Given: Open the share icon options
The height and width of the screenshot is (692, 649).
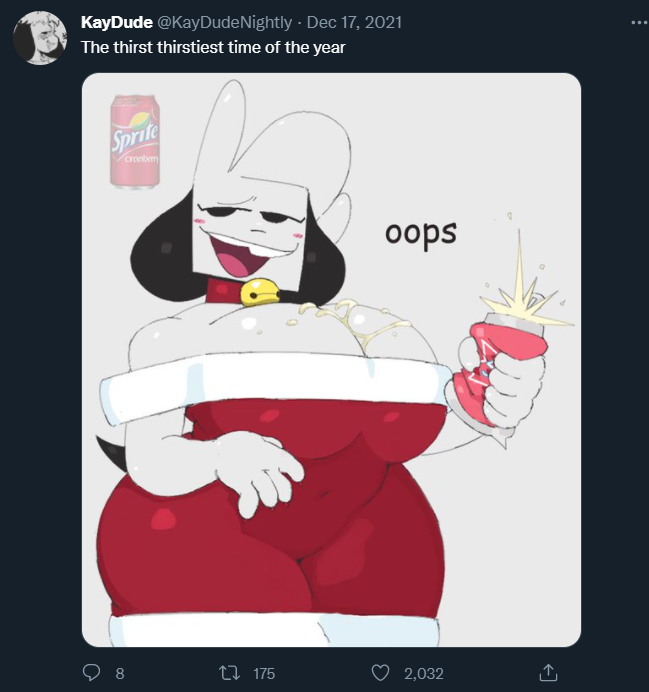Looking at the screenshot, I should (548, 673).
